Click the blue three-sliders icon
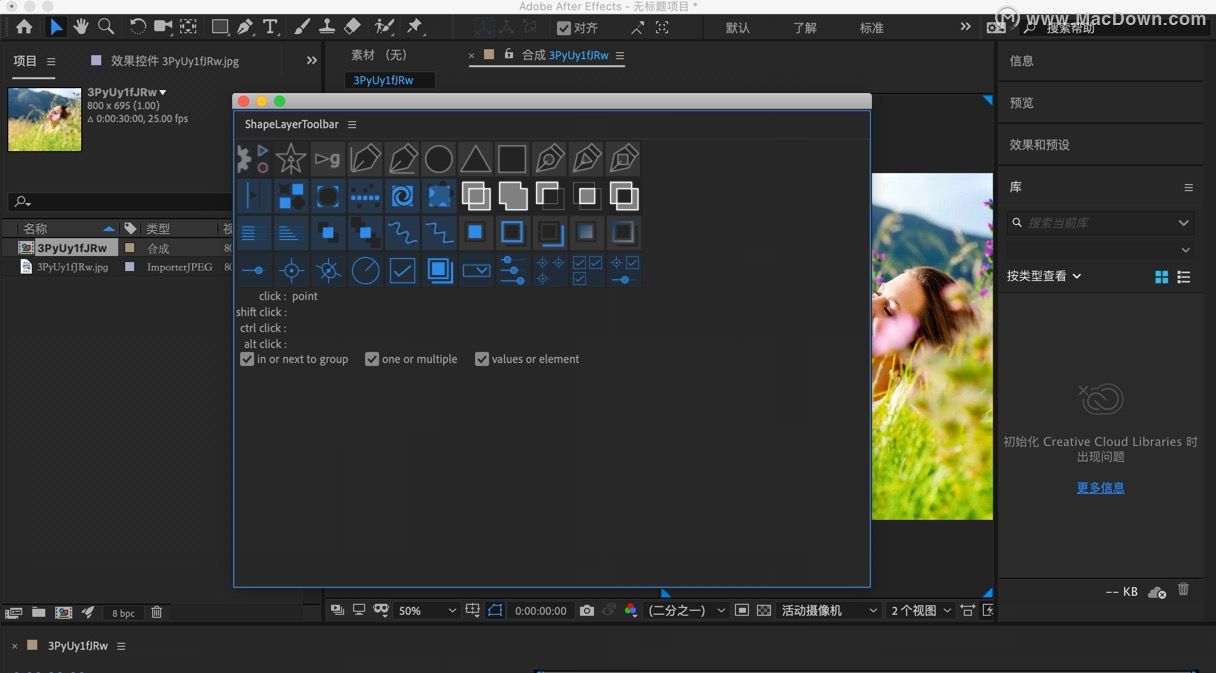 (512, 270)
